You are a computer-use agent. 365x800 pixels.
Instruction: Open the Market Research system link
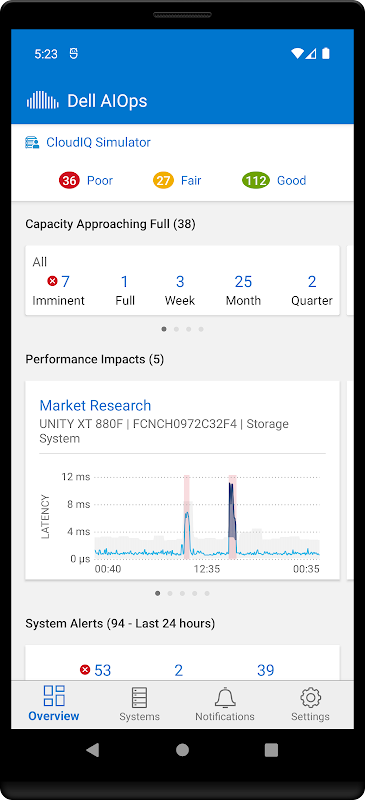click(x=95, y=406)
